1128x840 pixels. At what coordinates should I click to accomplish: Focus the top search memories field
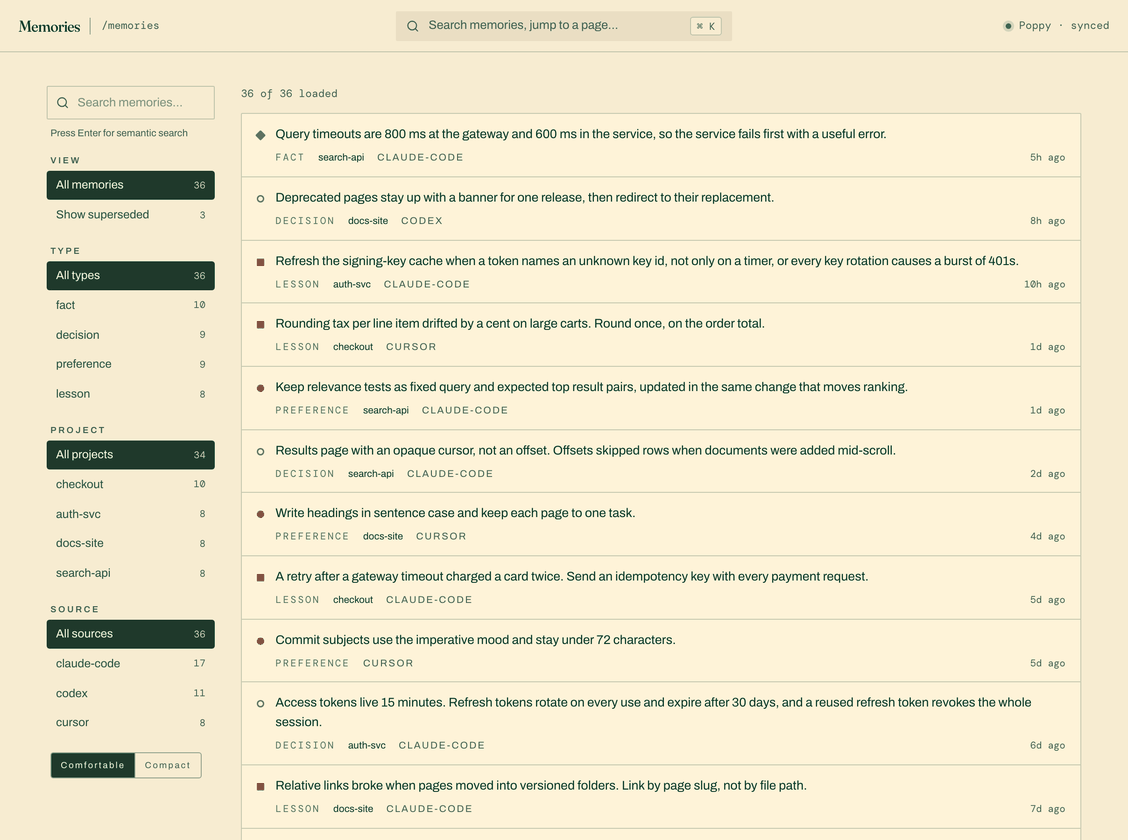(x=563, y=26)
